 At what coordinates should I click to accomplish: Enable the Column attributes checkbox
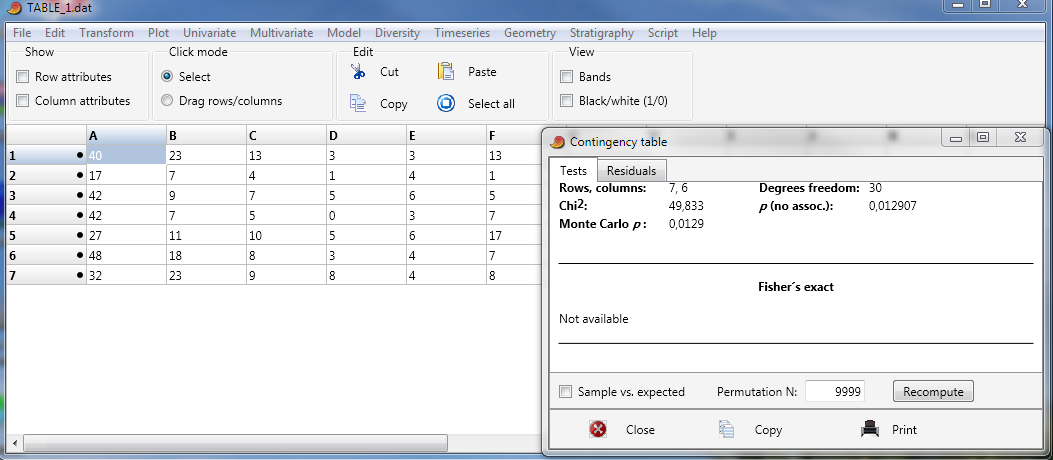point(23,101)
